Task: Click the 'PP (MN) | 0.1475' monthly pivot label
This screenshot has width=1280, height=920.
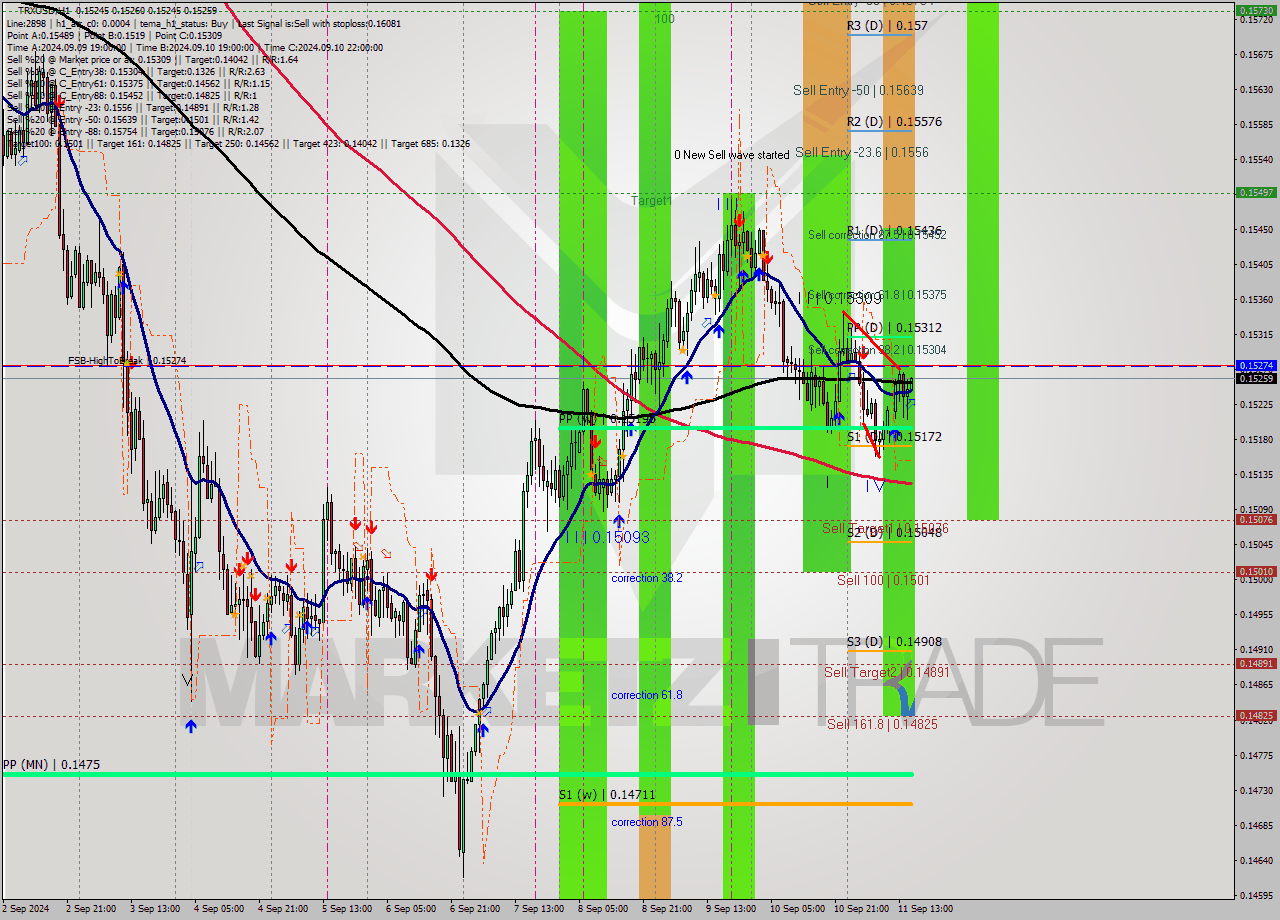Action: pos(51,765)
